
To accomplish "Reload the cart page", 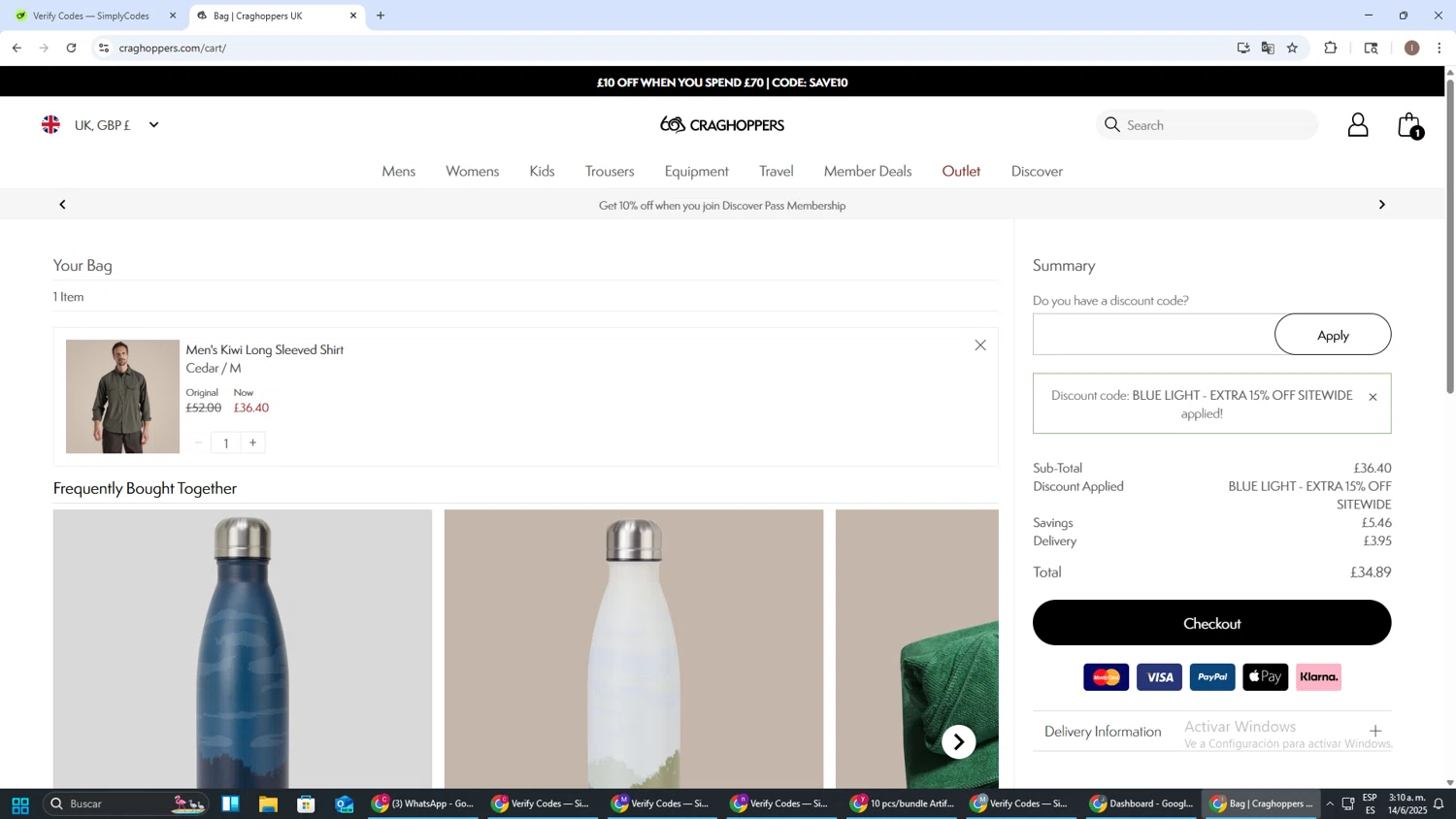I will point(71,48).
